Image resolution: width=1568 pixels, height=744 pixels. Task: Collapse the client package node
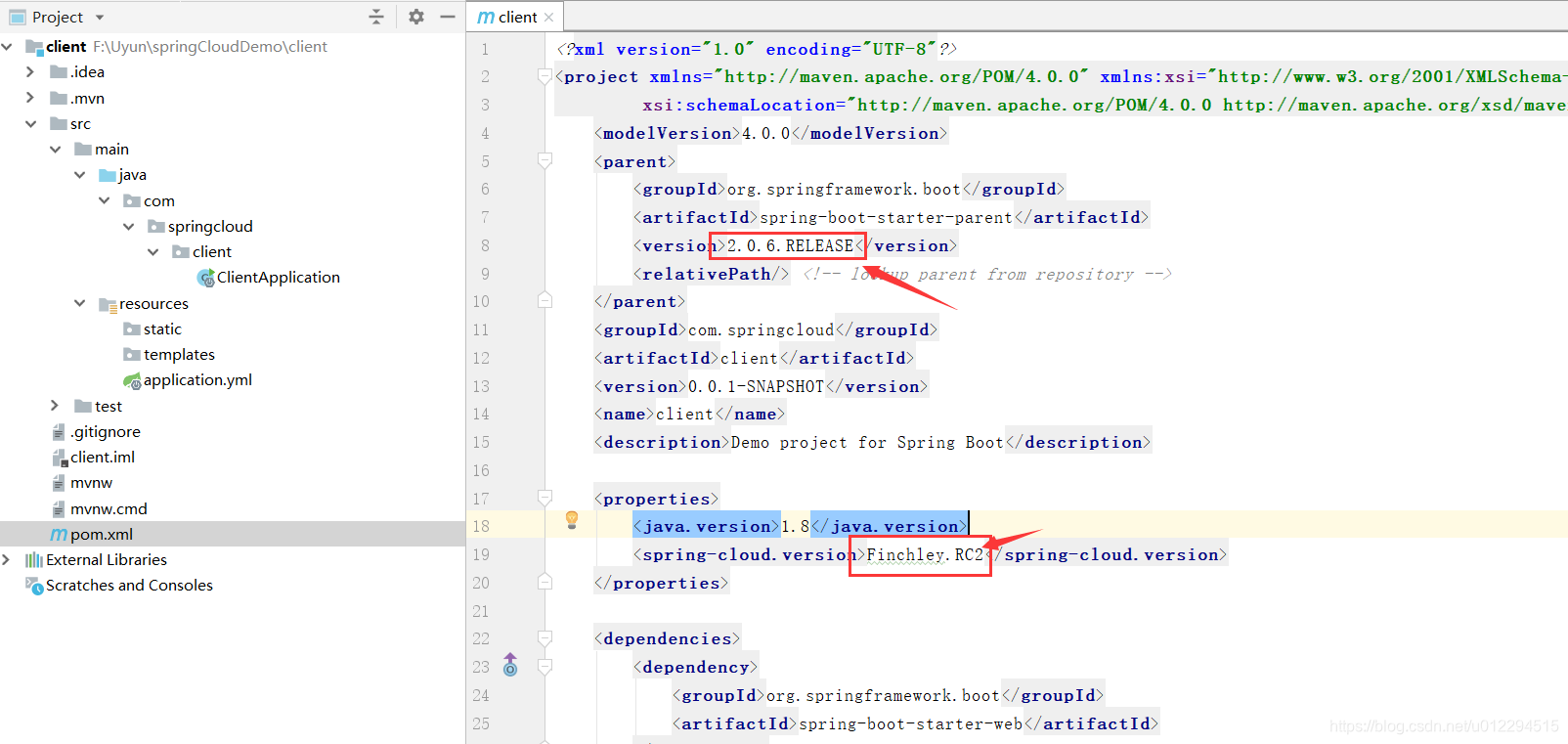pos(153,251)
